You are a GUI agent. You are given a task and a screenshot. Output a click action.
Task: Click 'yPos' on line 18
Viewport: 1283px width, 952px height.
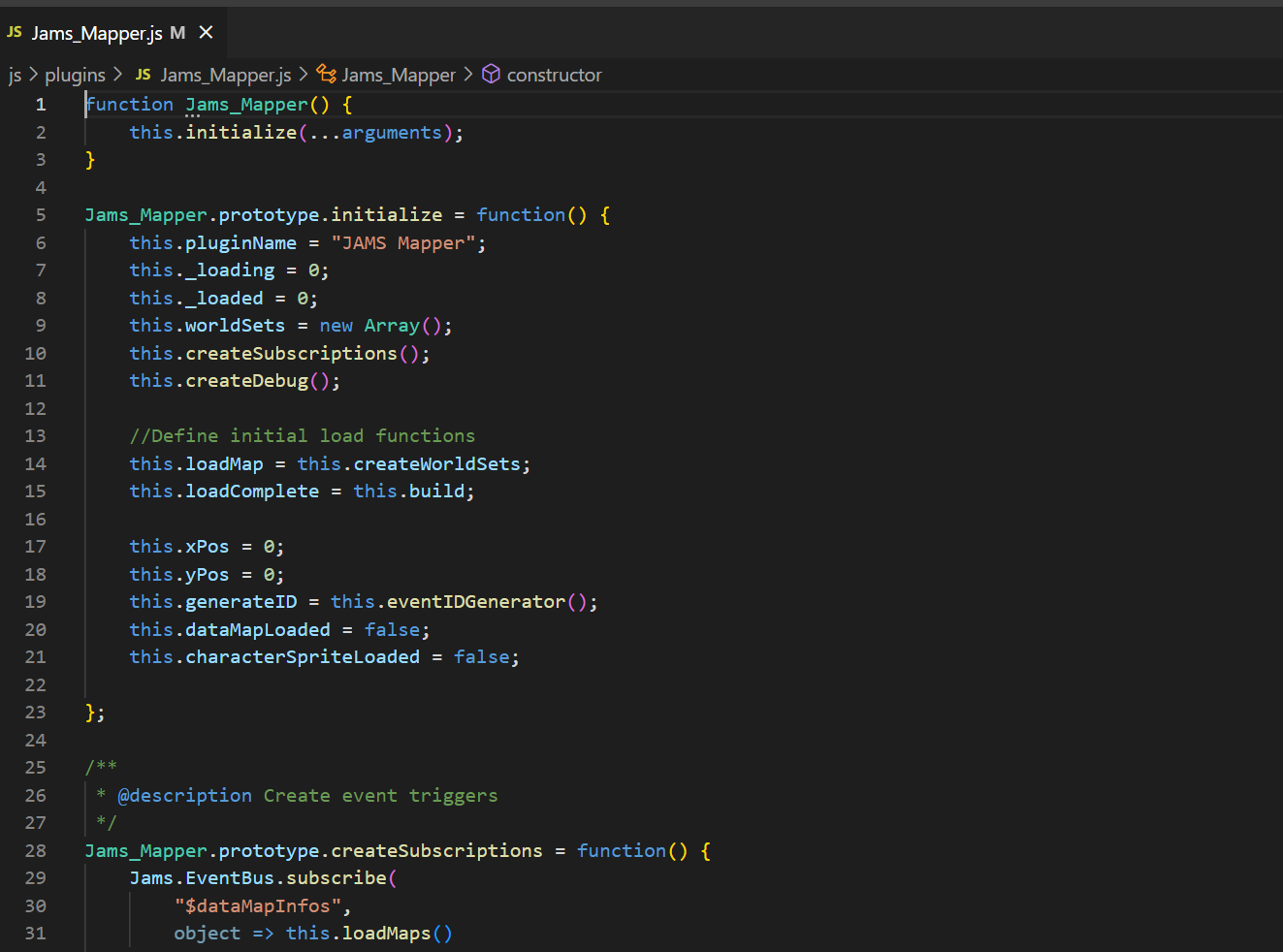(208, 575)
